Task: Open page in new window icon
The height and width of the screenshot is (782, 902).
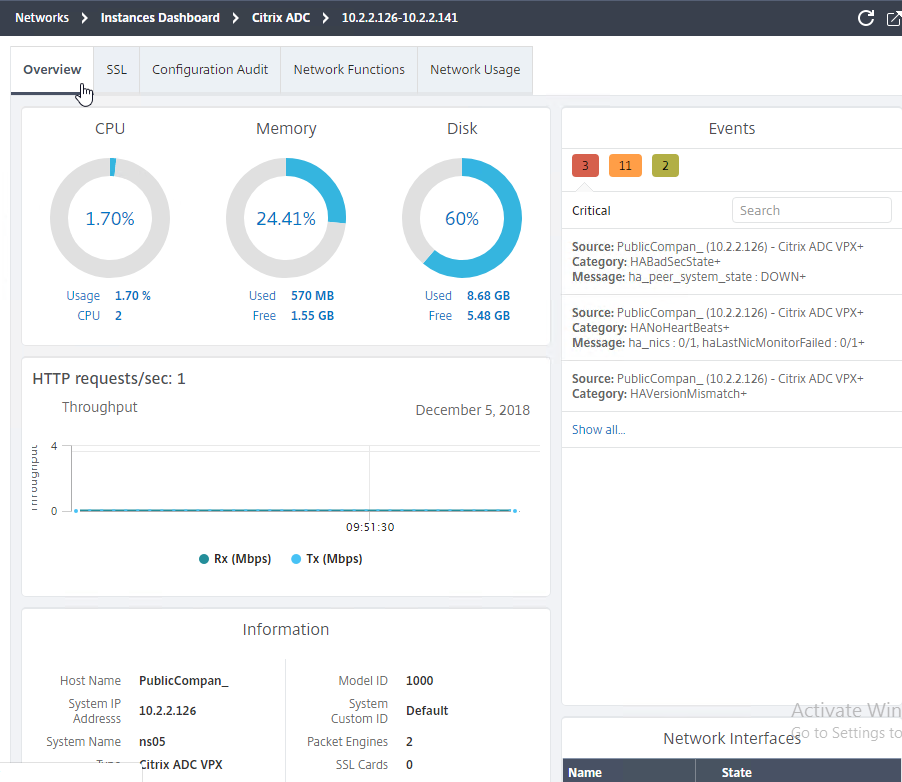Action: (894, 18)
